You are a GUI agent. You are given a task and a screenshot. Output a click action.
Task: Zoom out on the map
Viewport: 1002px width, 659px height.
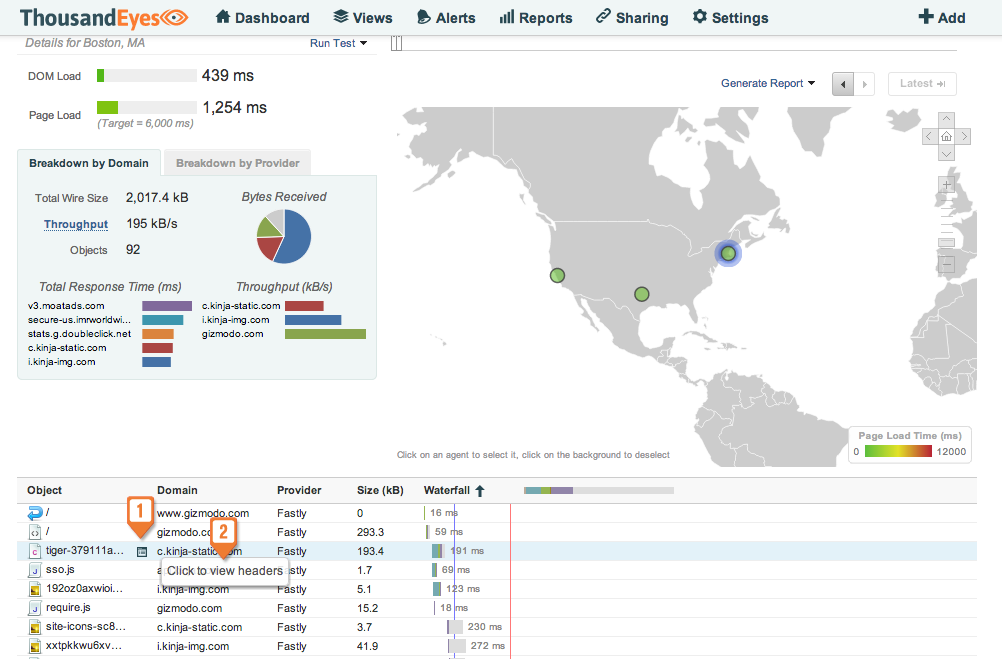tap(946, 264)
